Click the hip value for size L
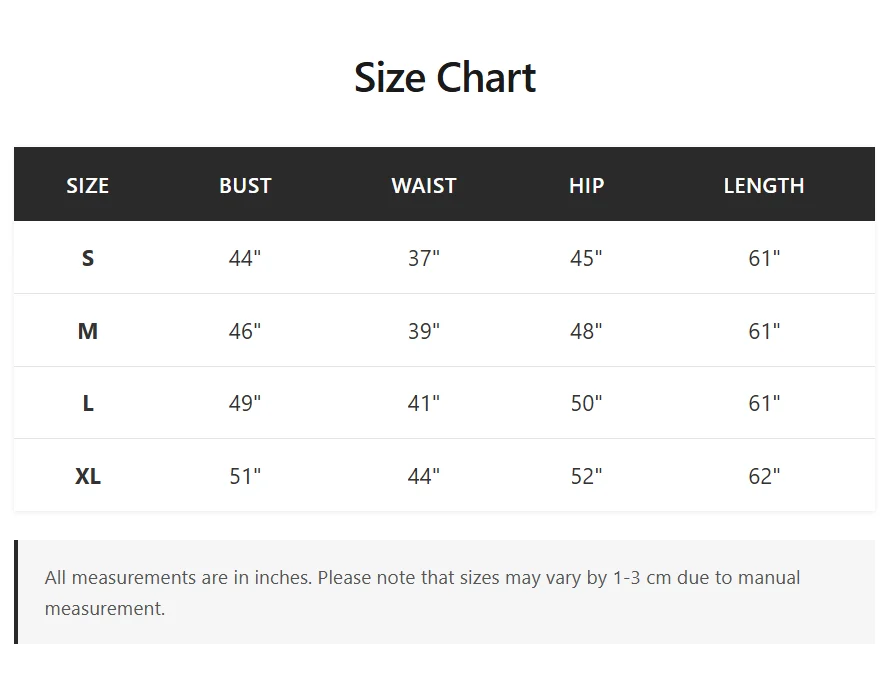 pyautogui.click(x=586, y=404)
